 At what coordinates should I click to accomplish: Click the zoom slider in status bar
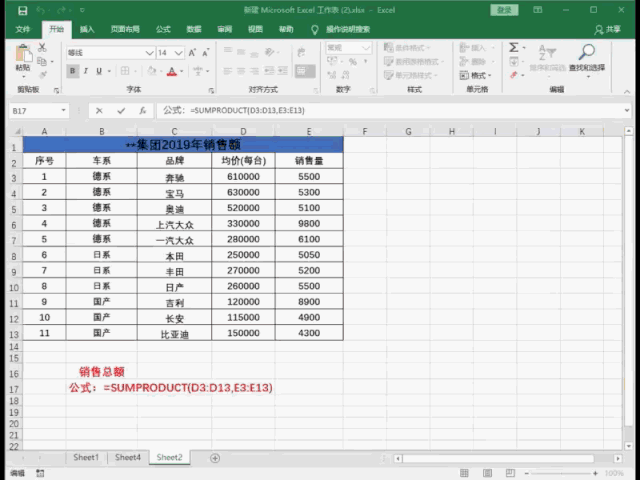tap(561, 473)
